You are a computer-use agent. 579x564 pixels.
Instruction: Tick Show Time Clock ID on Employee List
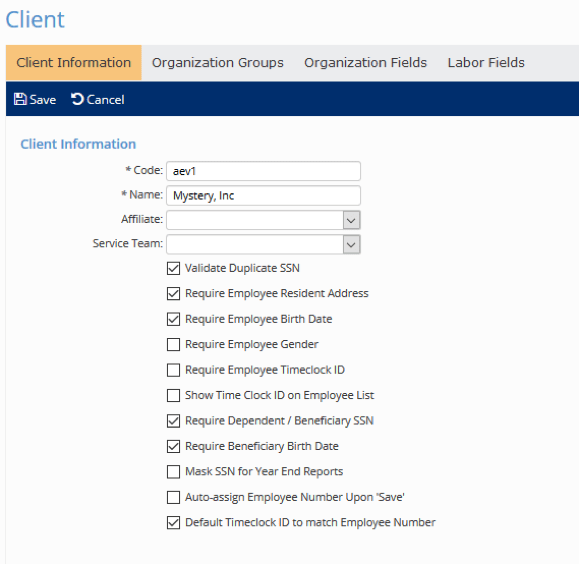[174, 396]
